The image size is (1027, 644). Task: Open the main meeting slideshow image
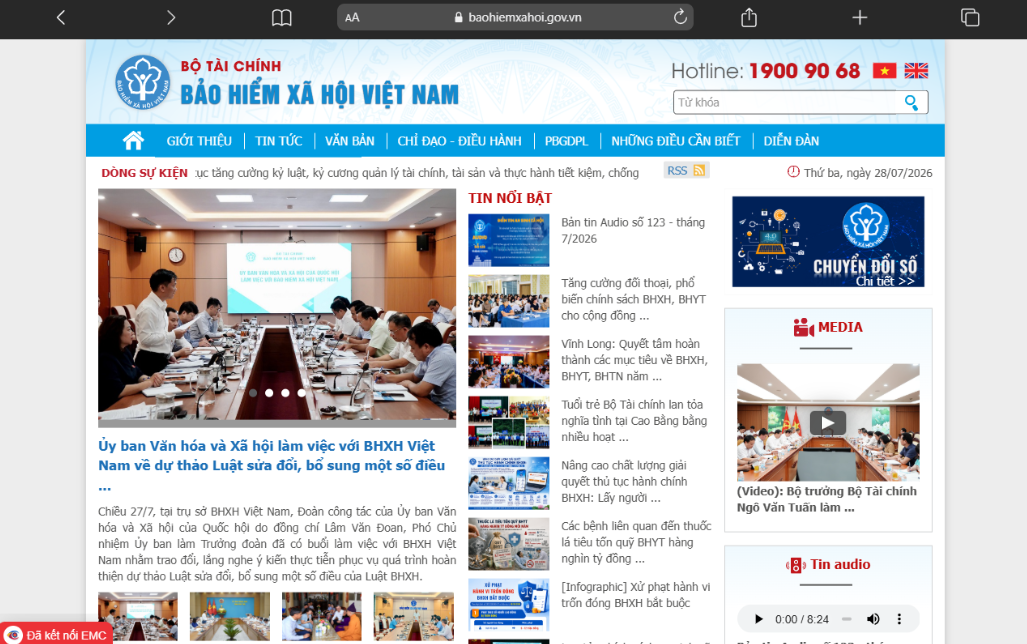pyautogui.click(x=277, y=308)
